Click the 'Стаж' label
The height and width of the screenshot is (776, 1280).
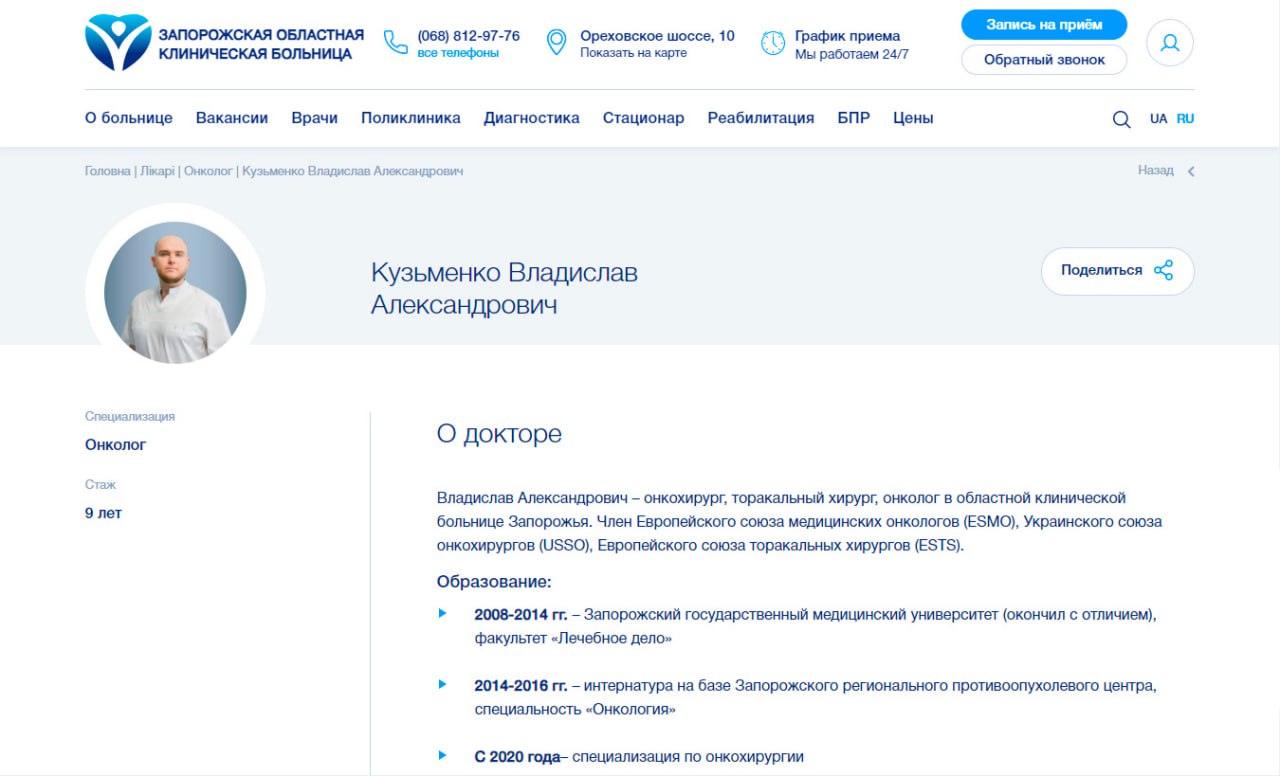101,485
